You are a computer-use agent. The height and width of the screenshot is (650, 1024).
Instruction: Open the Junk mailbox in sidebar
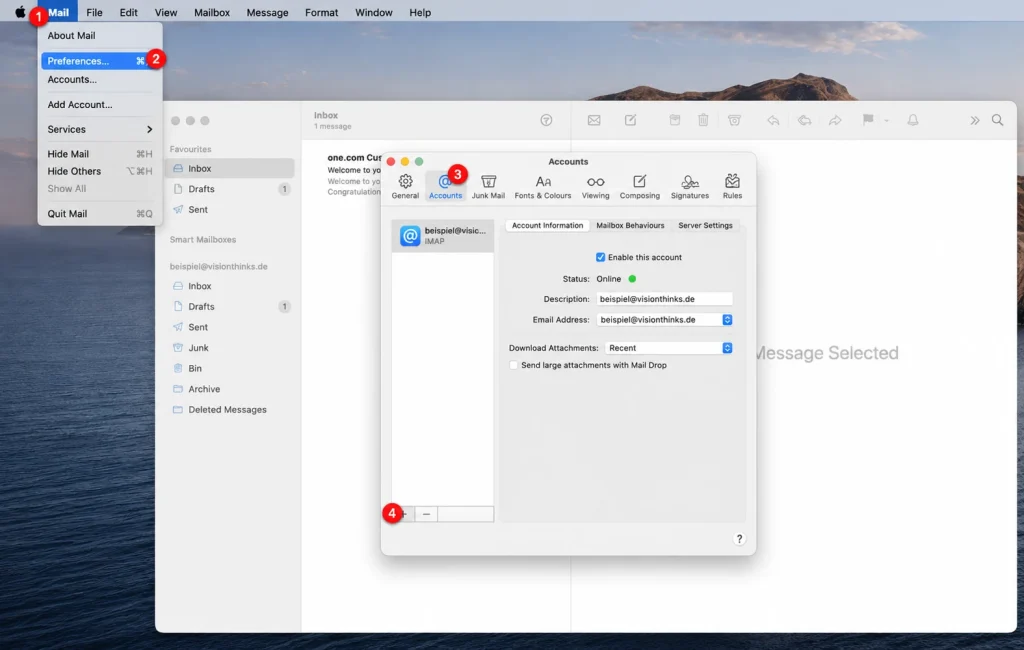coord(230,348)
